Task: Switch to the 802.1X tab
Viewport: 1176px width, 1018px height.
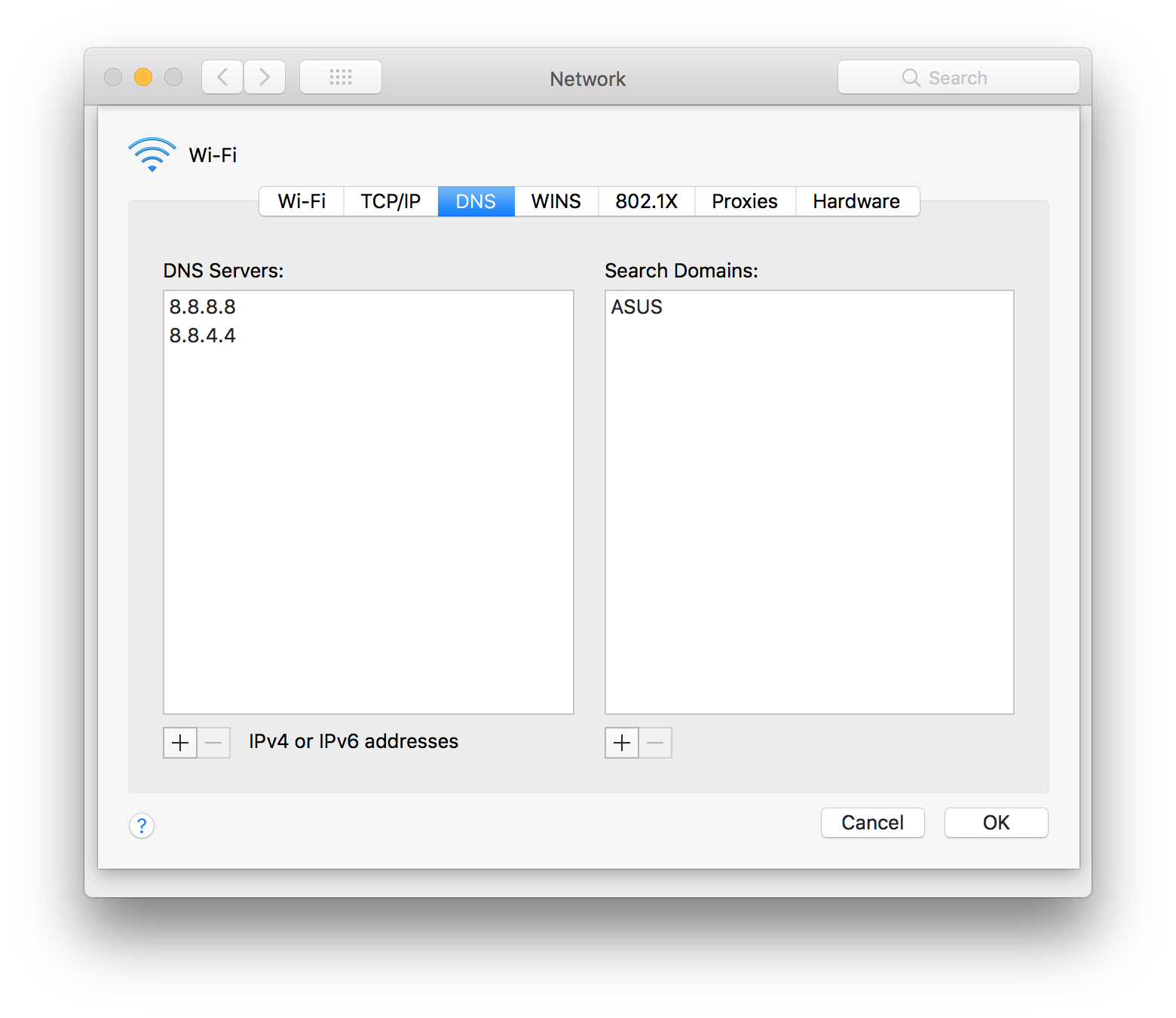Action: pyautogui.click(x=646, y=201)
